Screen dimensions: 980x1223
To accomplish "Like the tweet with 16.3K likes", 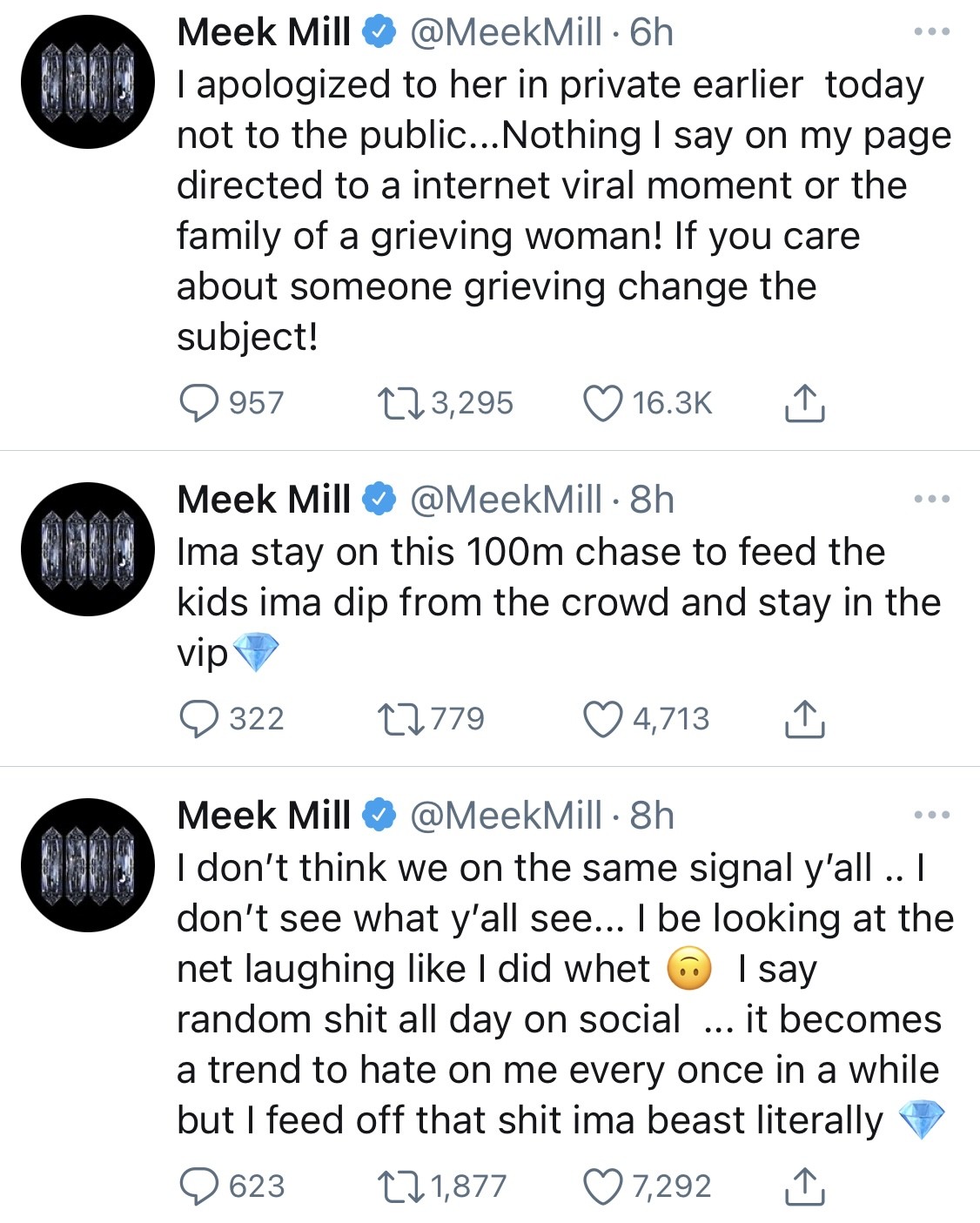I will (602, 404).
